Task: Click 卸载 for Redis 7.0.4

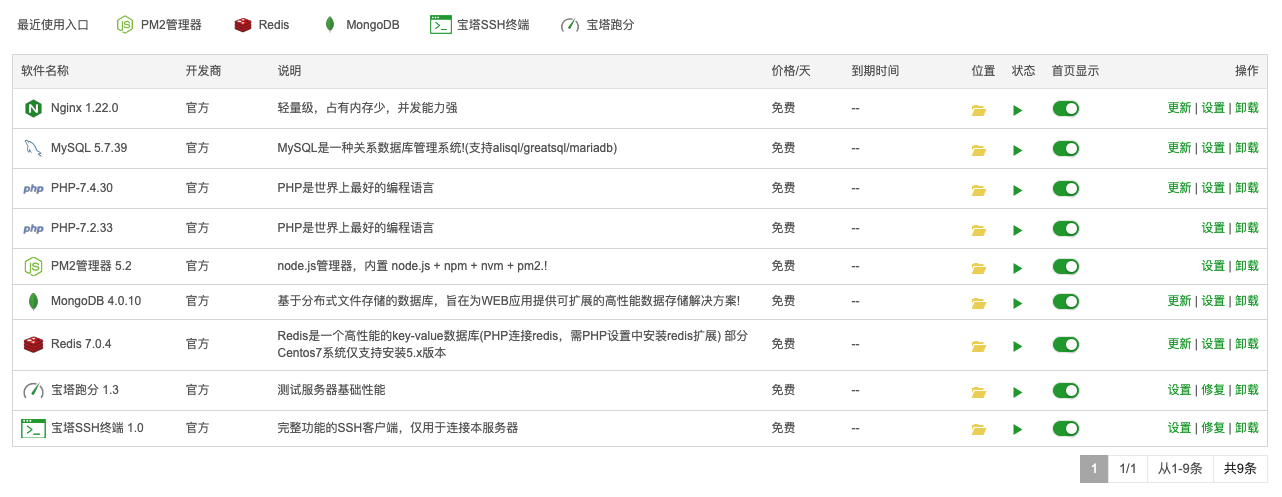Action: [1247, 344]
